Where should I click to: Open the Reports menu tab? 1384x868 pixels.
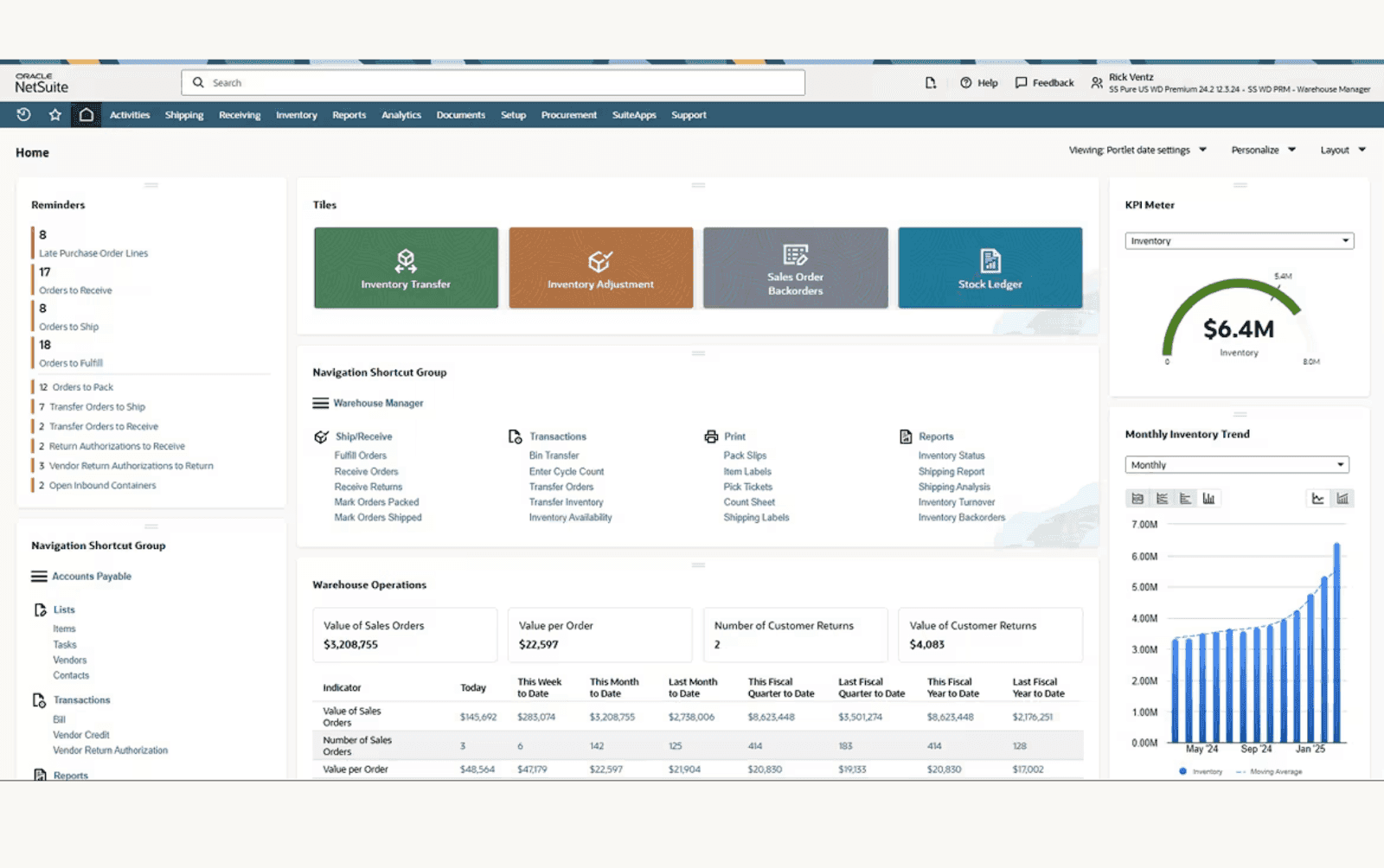349,114
